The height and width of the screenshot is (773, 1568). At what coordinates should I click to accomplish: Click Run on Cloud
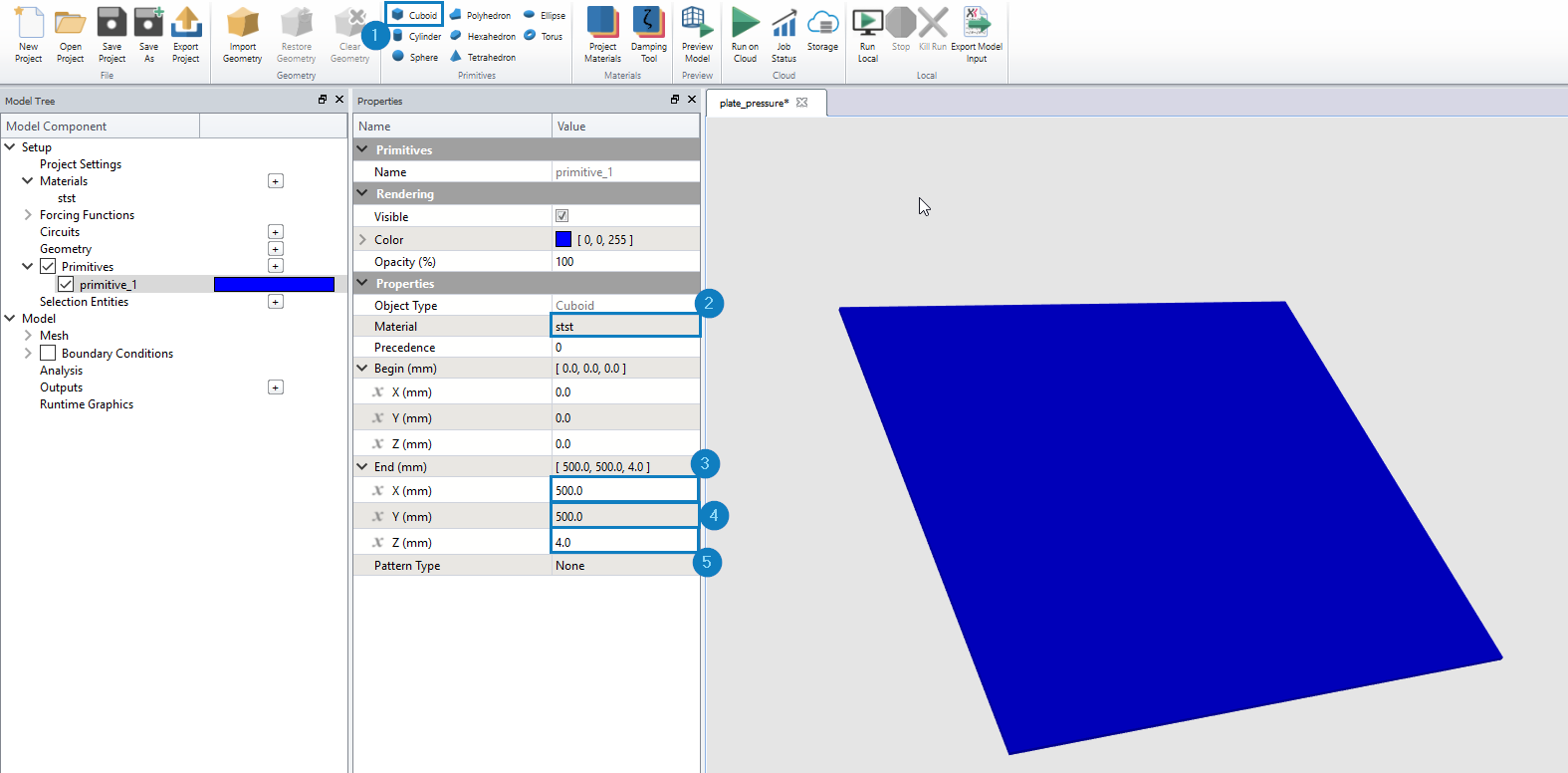(745, 35)
